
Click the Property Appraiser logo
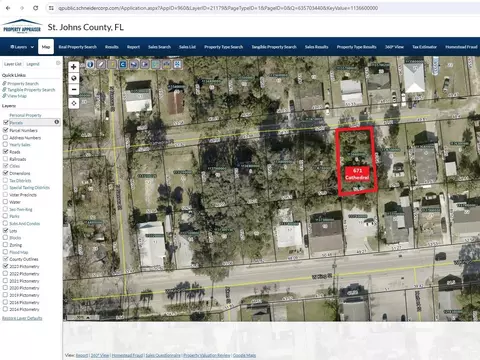(22, 27)
